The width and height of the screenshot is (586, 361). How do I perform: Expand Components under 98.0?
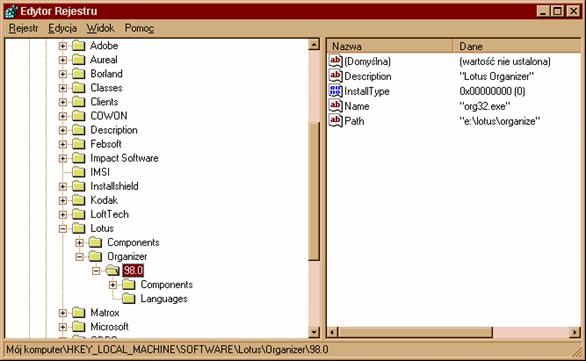click(x=113, y=285)
